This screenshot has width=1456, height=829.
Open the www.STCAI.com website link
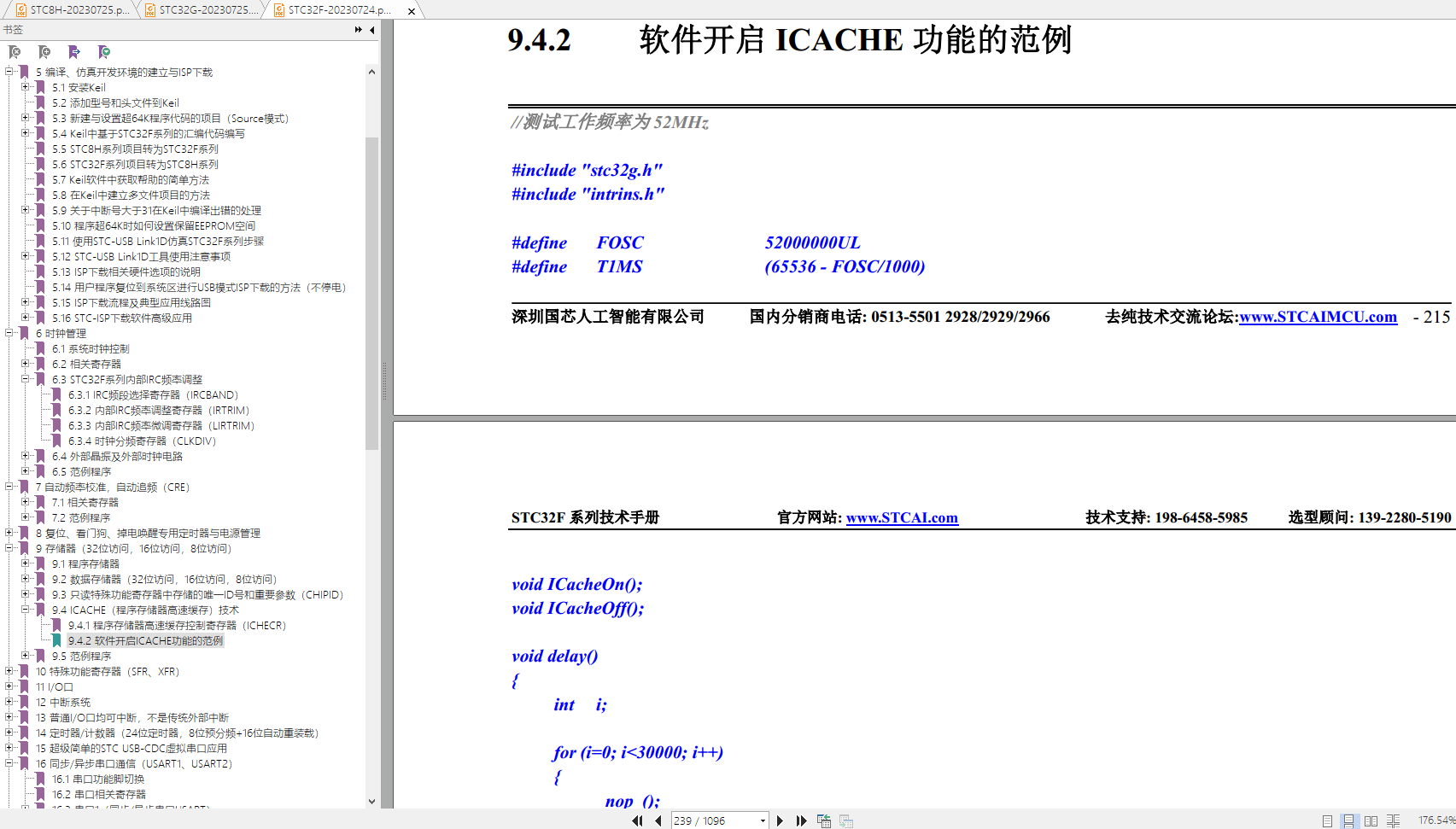902,517
